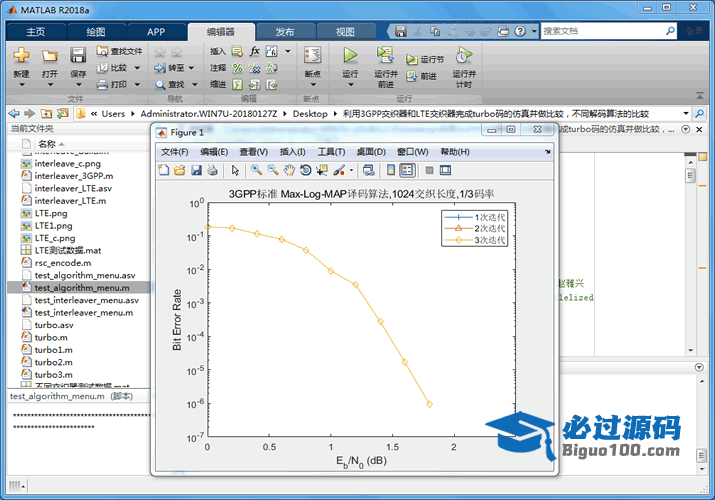Switch to the 视图 (View) tab
Screen dimensions: 715x500
345,32
